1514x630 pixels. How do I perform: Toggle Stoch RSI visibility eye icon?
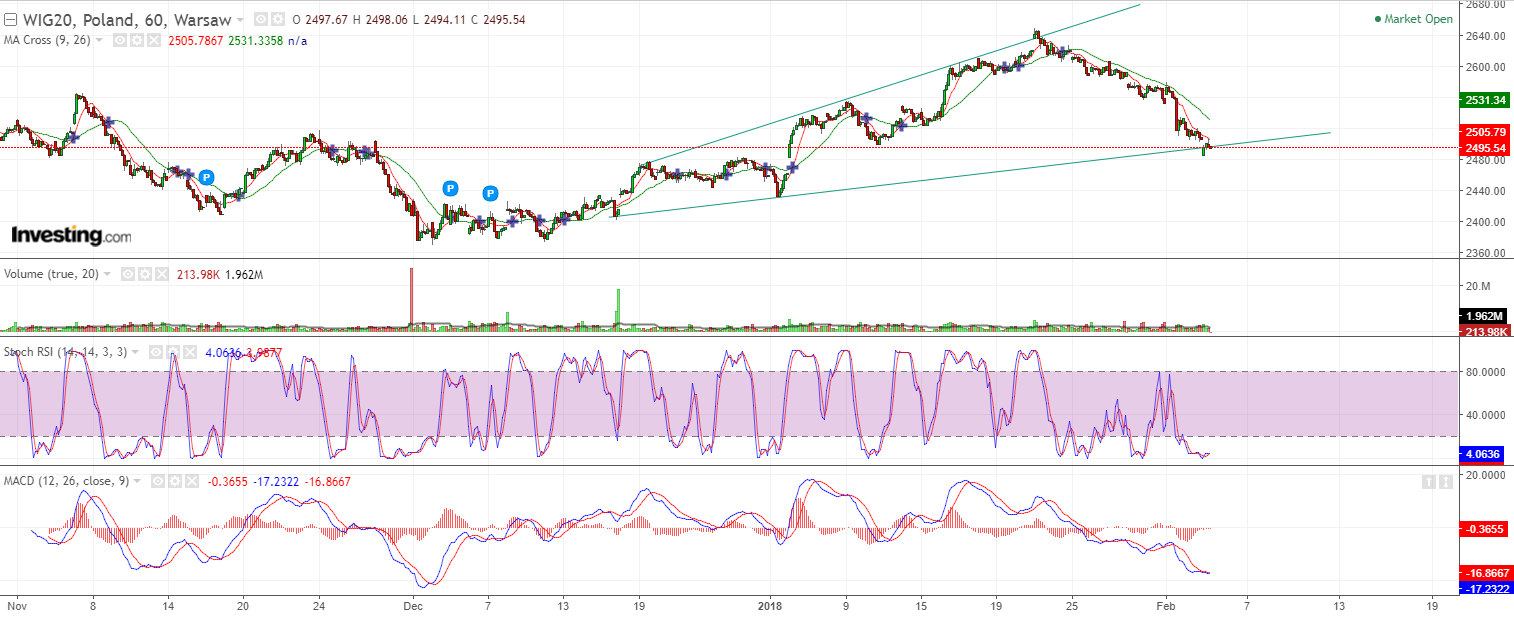coord(156,352)
